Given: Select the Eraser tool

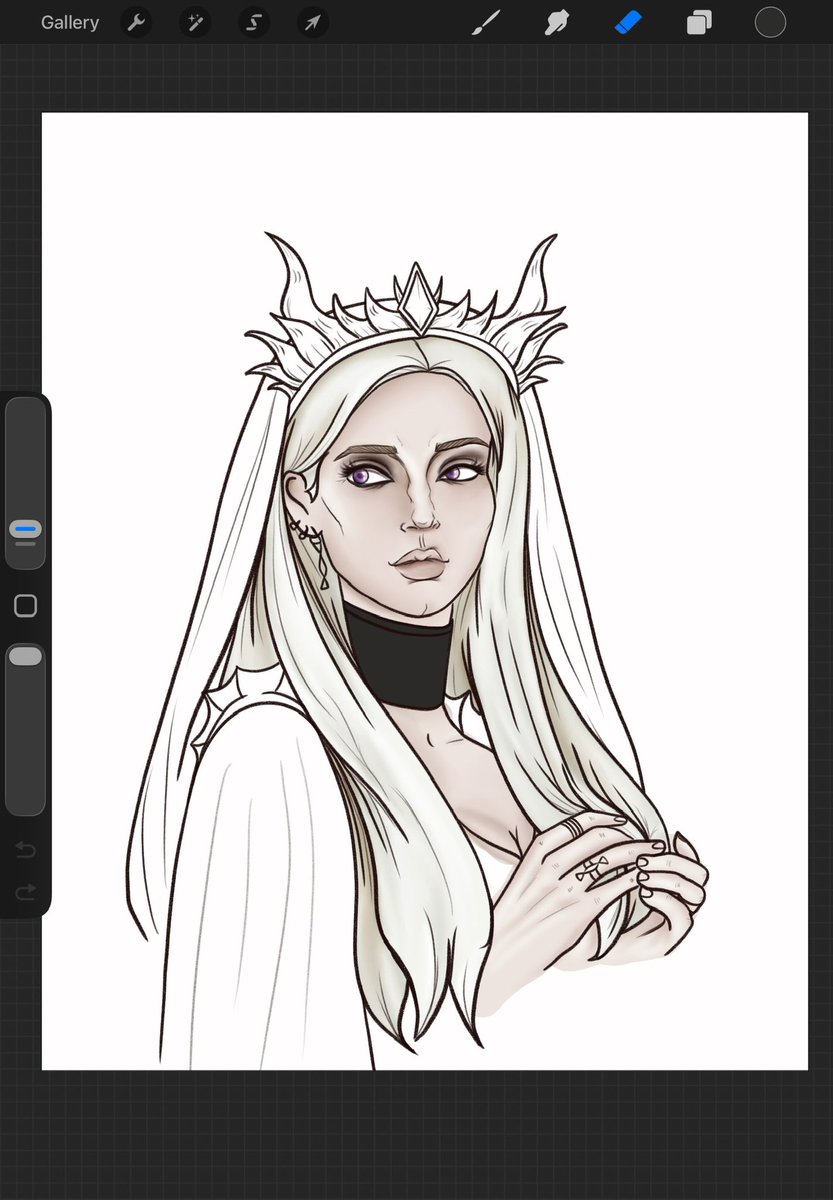Looking at the screenshot, I should pyautogui.click(x=628, y=22).
